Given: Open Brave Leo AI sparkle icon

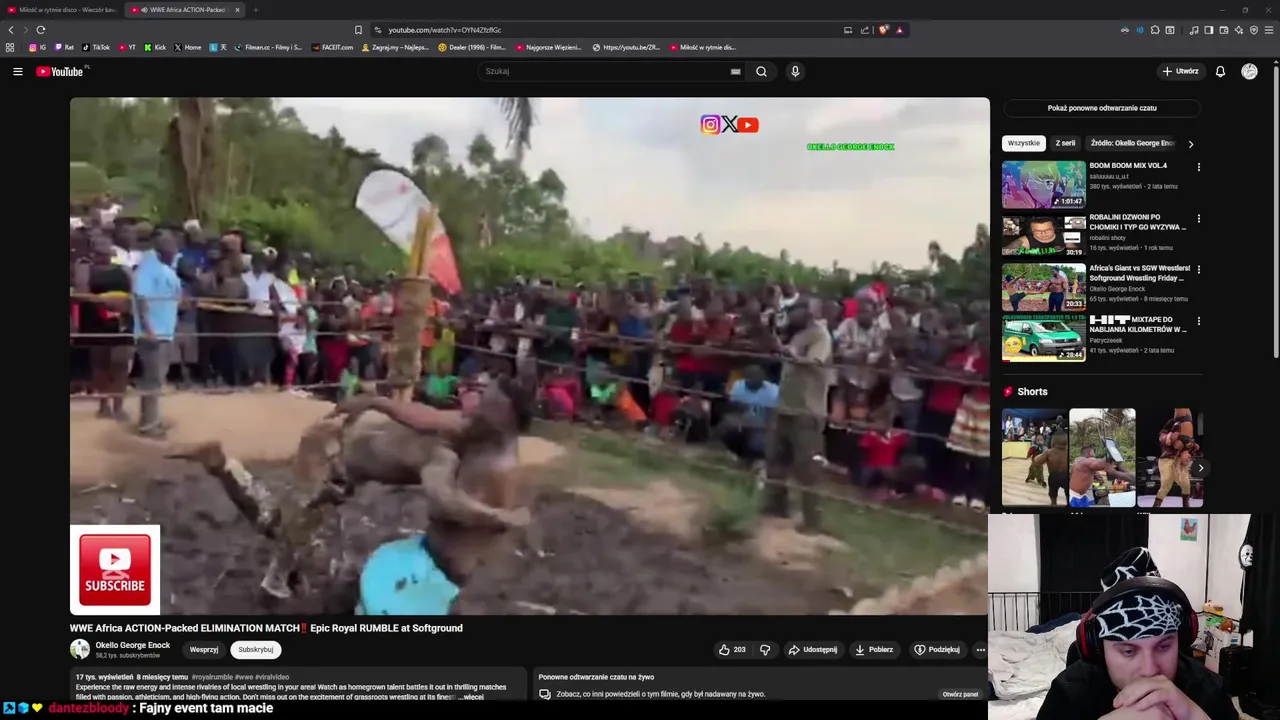Looking at the screenshot, I should pyautogui.click(x=1239, y=30).
